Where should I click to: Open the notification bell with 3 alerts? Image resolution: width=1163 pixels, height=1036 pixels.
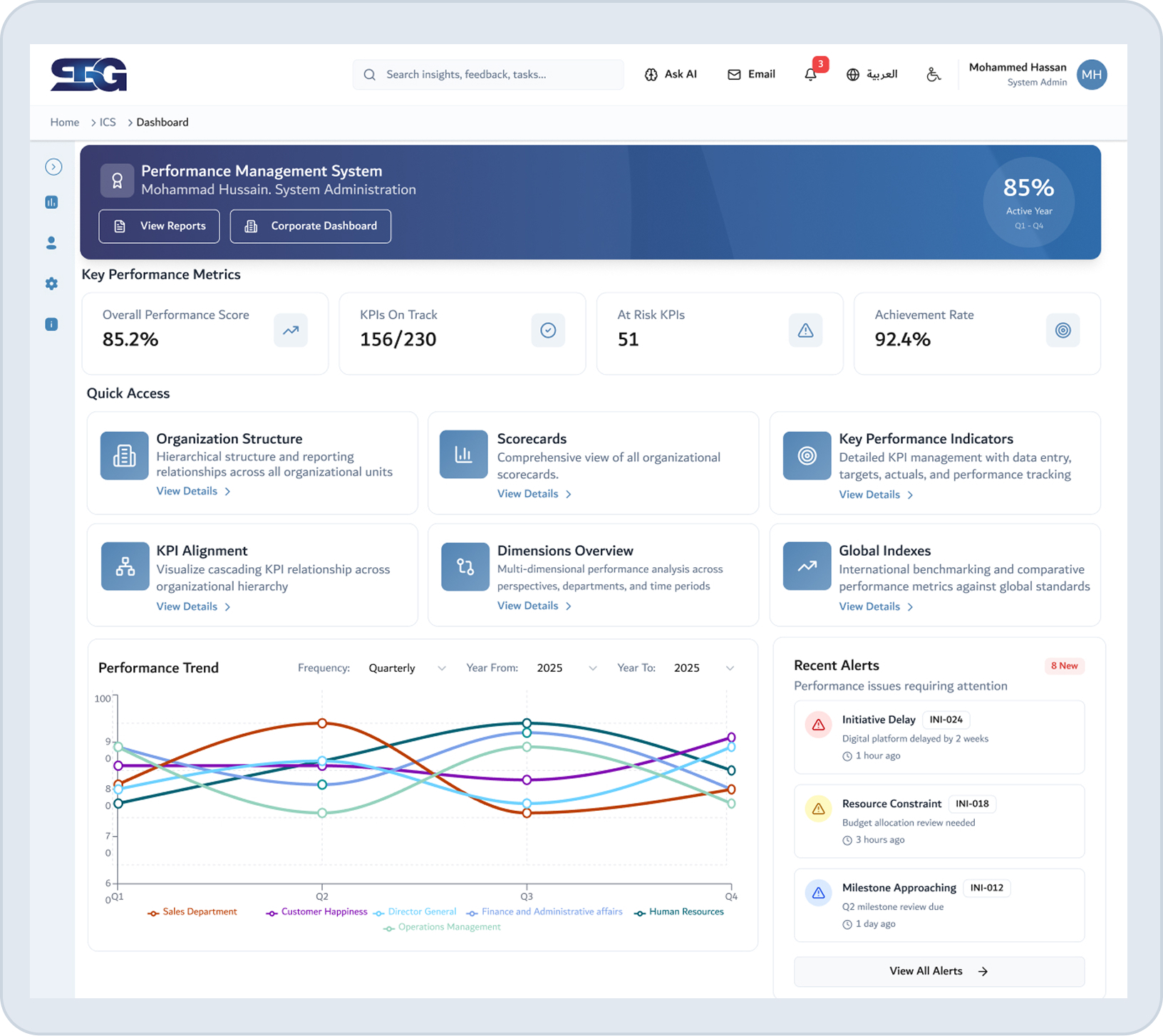point(811,74)
